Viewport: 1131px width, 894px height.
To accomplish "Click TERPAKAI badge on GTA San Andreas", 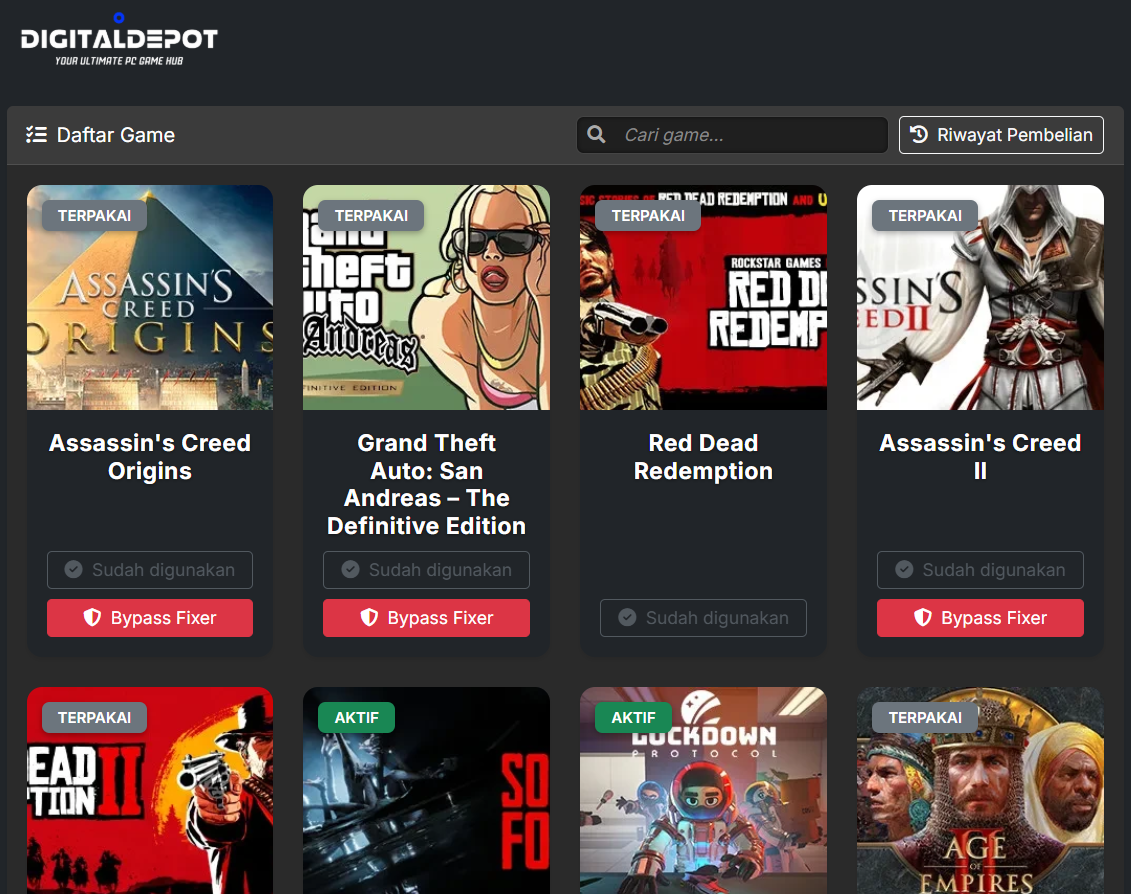I will tap(371, 216).
